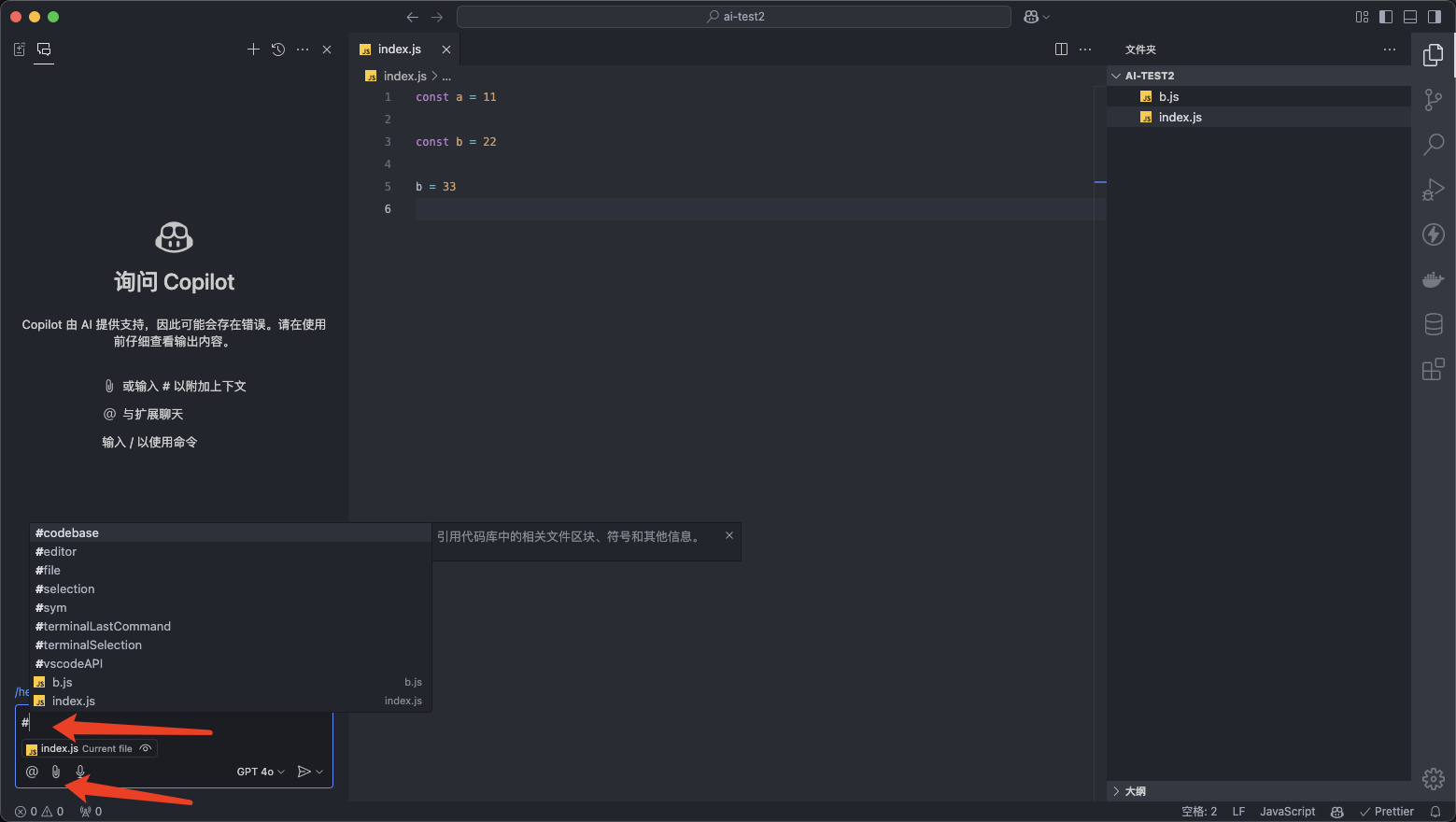Toggle the index.js current file eye icon
This screenshot has height=822, width=1456.
[146, 748]
